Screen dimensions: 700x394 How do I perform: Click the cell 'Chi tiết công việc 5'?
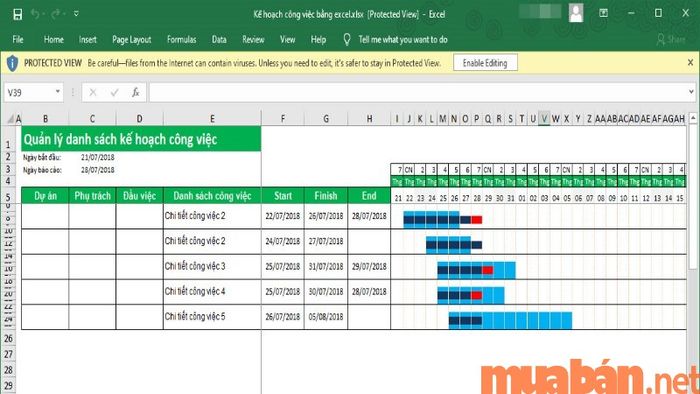tap(212, 317)
